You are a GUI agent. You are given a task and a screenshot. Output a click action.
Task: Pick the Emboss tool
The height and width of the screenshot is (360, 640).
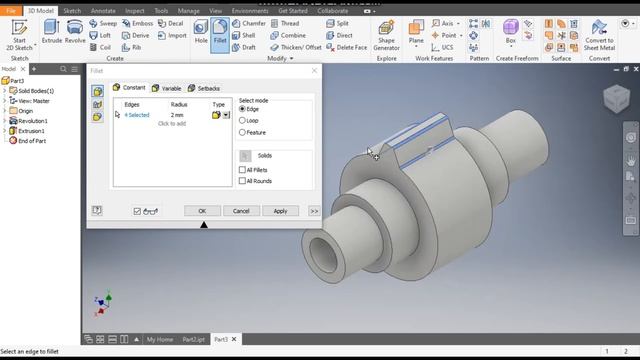coord(138,23)
